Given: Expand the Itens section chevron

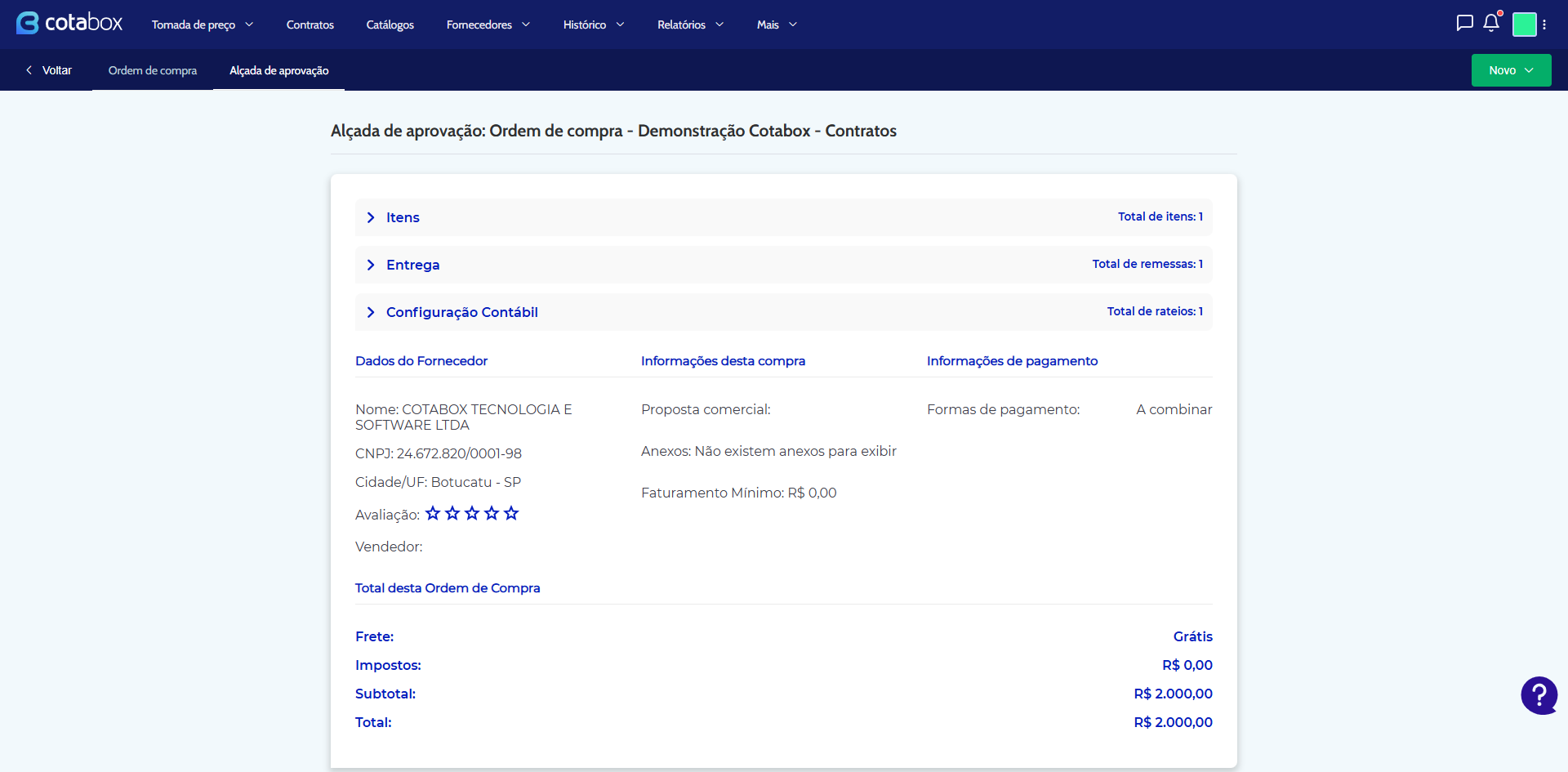Looking at the screenshot, I should 371,217.
